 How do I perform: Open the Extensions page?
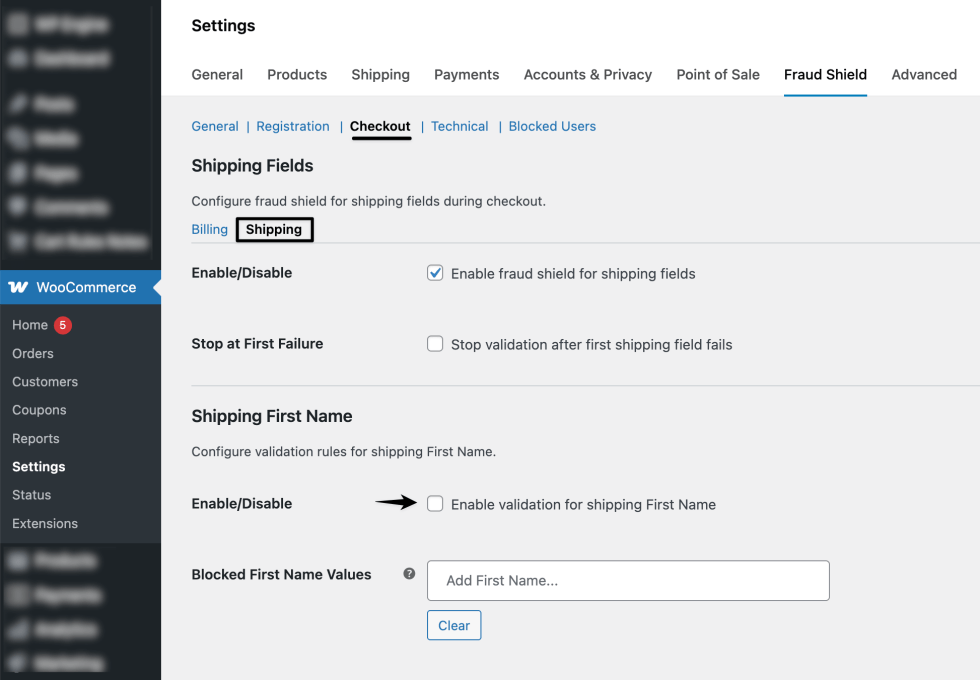coord(45,523)
